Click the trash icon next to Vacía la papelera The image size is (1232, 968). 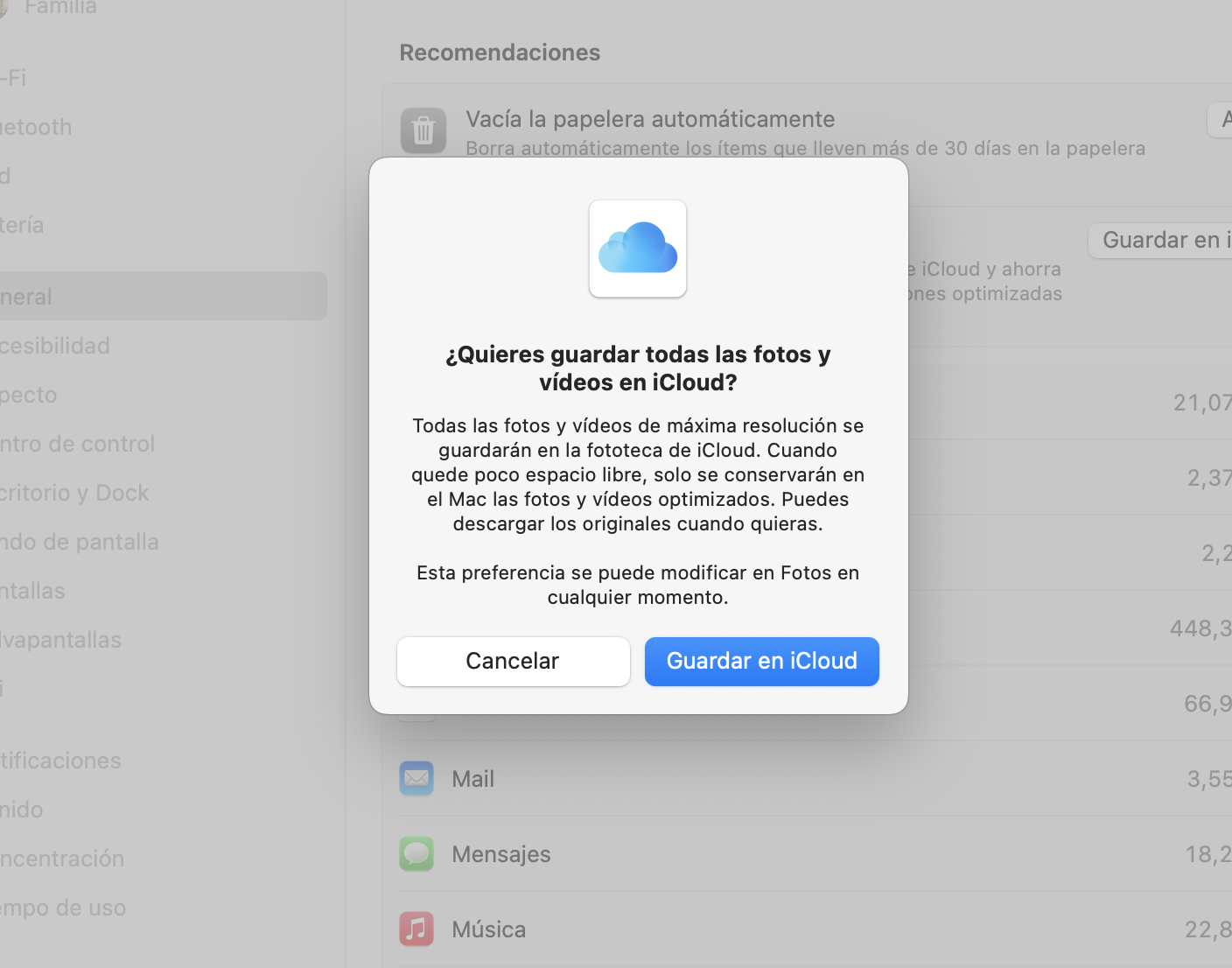[423, 130]
